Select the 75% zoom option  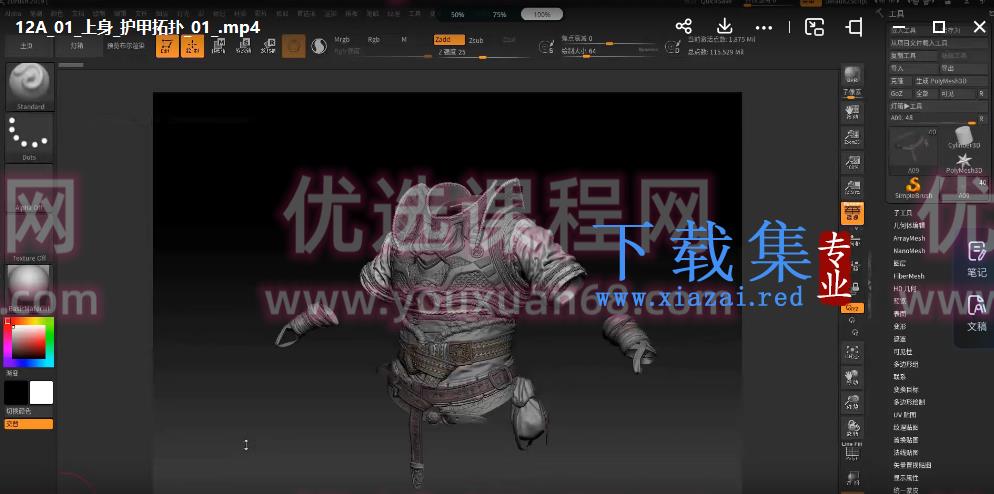click(x=500, y=15)
